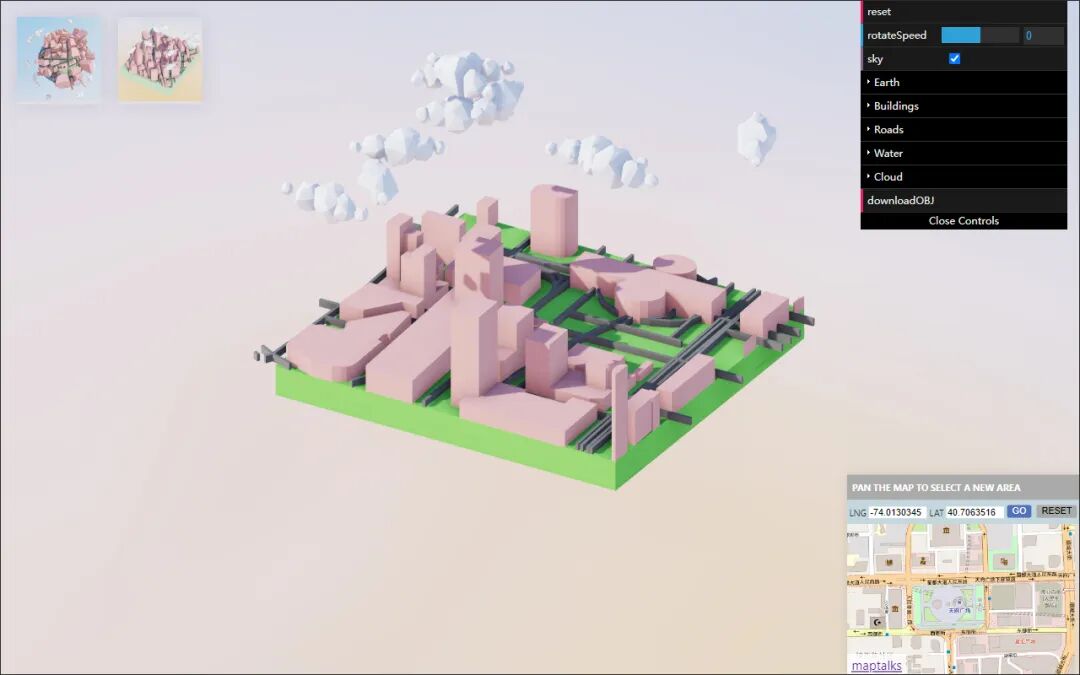This screenshot has width=1080, height=675.
Task: Expand the Roads folder
Action: tap(964, 129)
